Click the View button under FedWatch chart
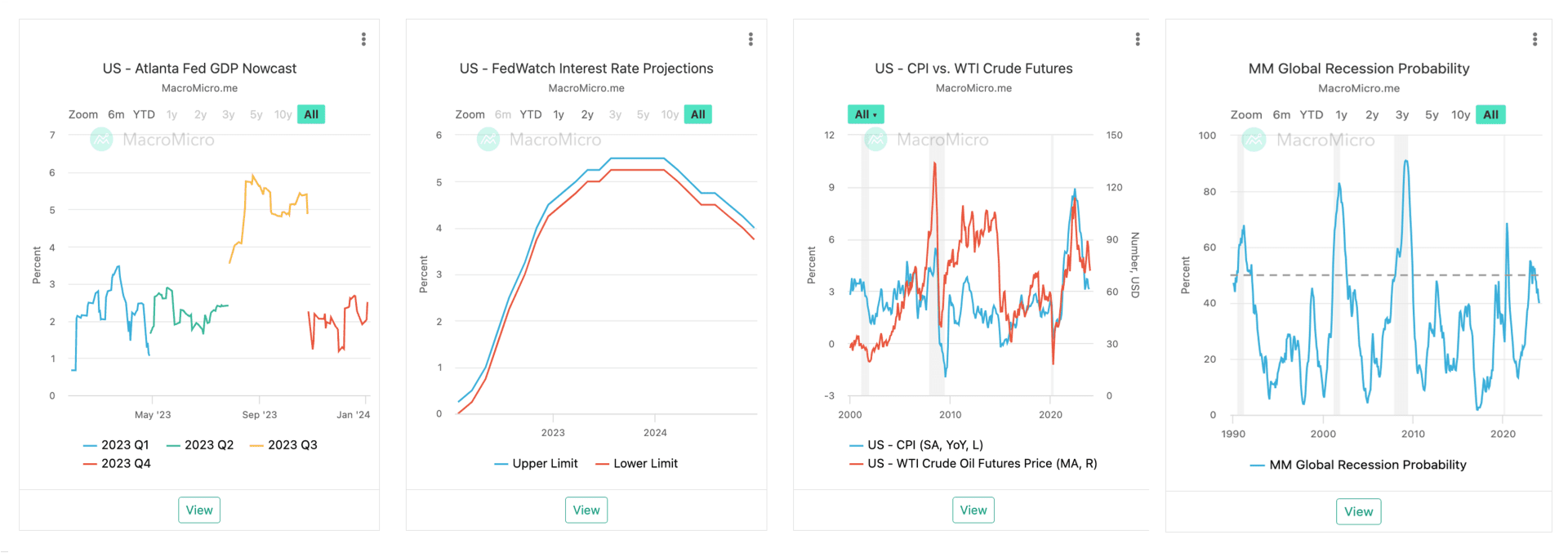This screenshot has height=553, width=1568. [x=586, y=510]
